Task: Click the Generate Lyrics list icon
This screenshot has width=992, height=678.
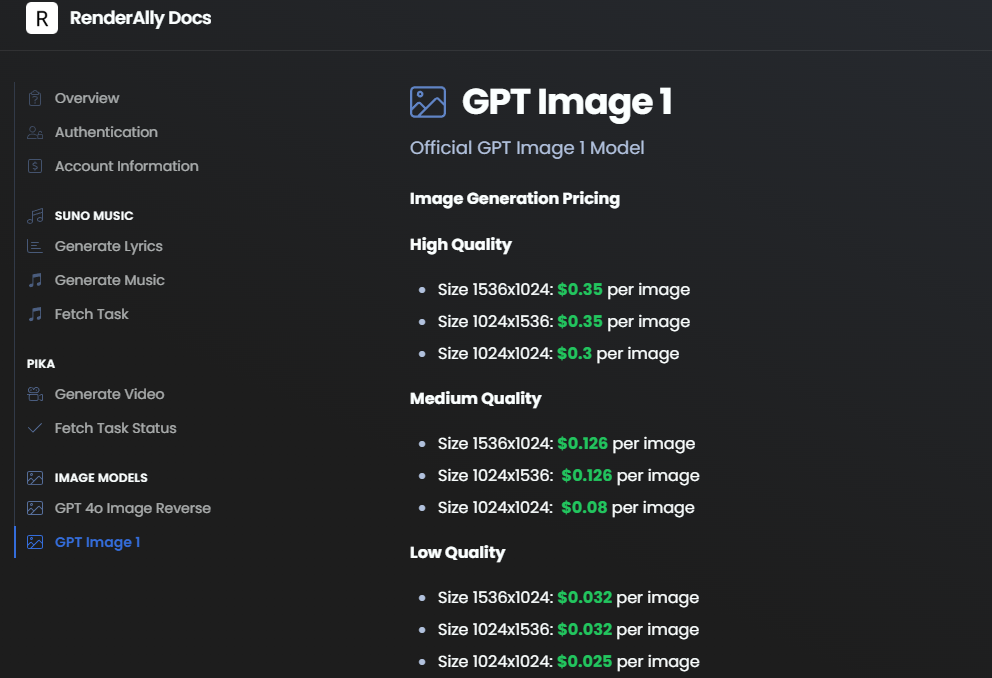Action: (x=35, y=246)
